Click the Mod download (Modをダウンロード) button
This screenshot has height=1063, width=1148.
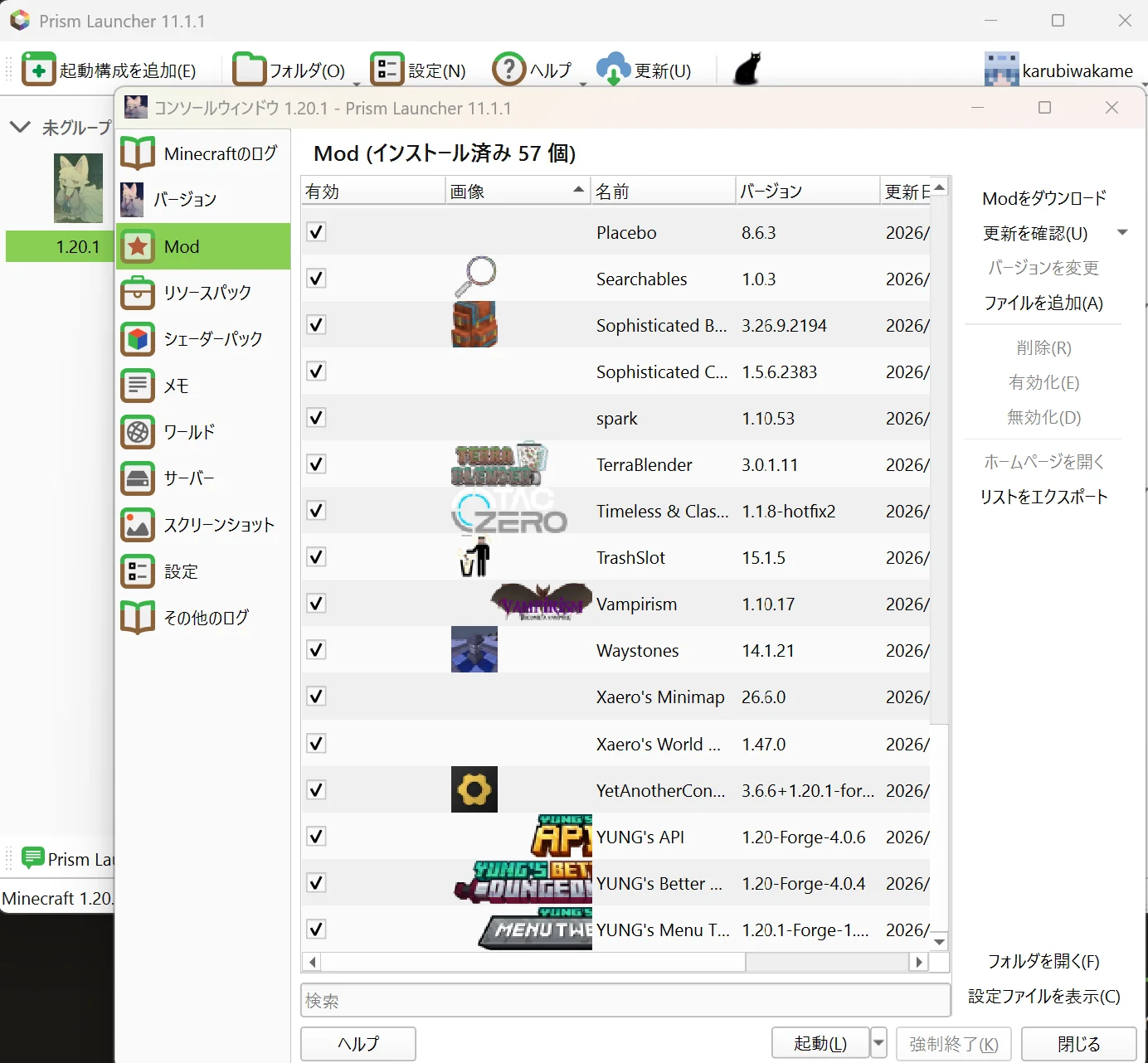1043,198
